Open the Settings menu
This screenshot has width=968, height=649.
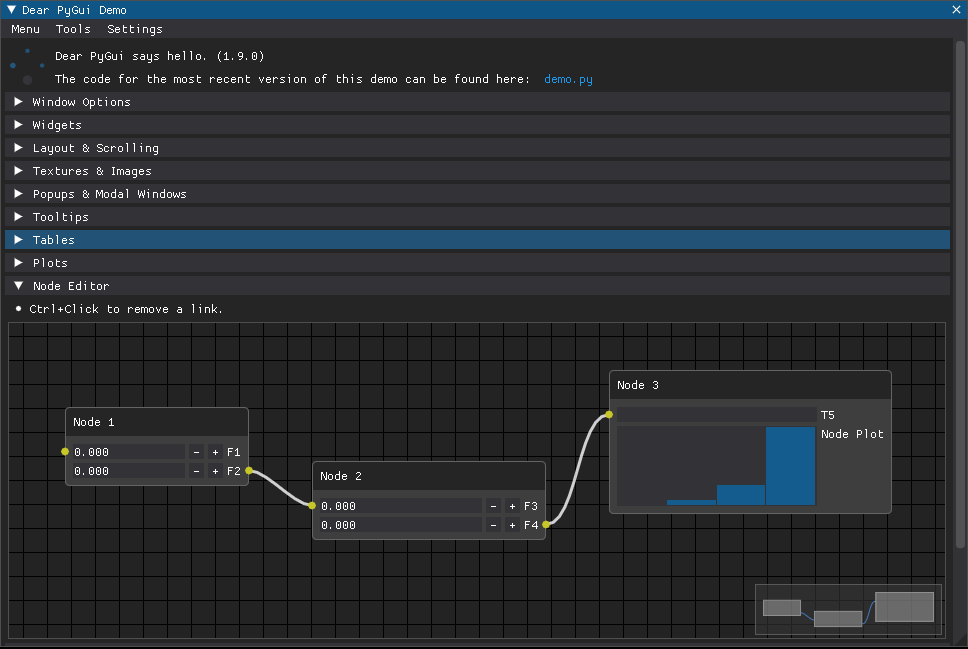(x=133, y=29)
